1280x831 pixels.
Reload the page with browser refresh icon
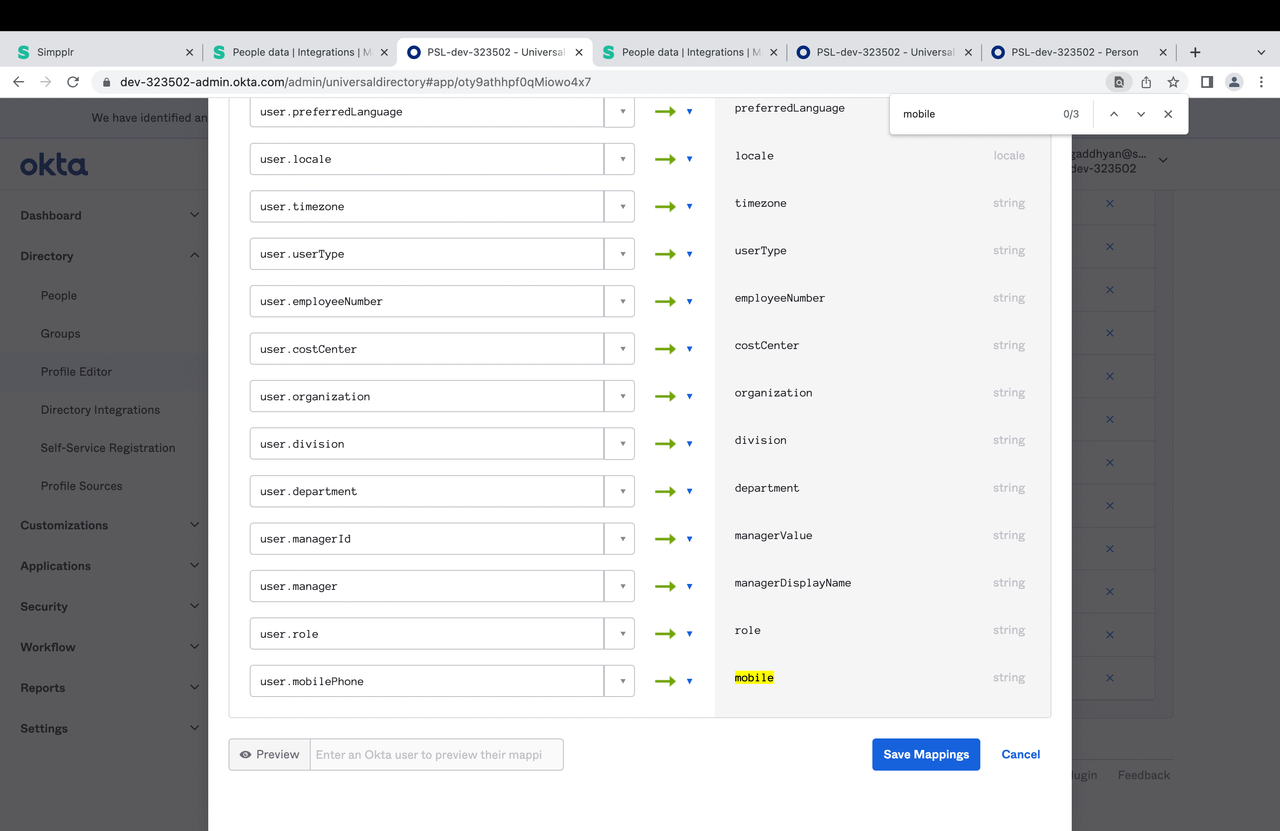click(73, 82)
